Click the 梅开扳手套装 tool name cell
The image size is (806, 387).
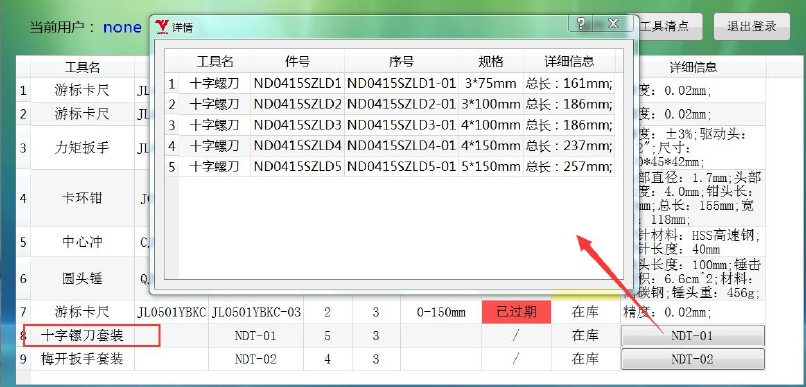point(82,359)
